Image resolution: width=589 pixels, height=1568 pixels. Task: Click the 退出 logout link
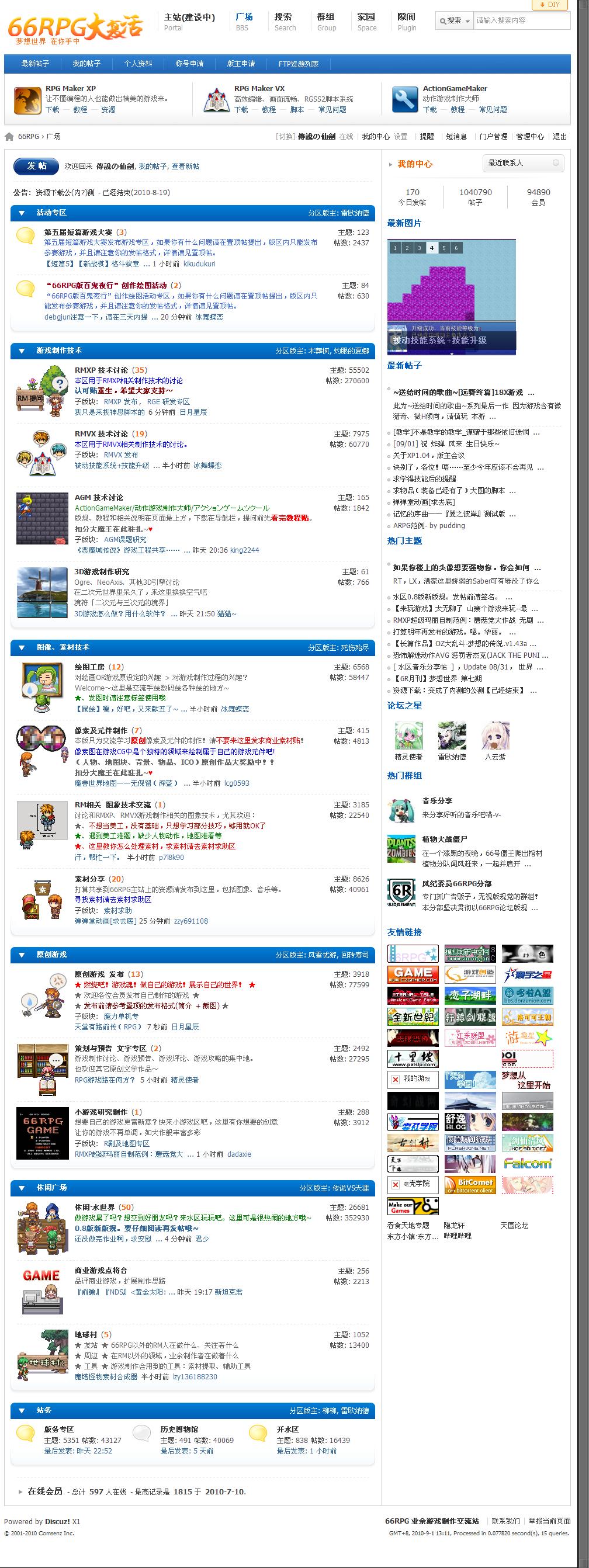tap(560, 136)
